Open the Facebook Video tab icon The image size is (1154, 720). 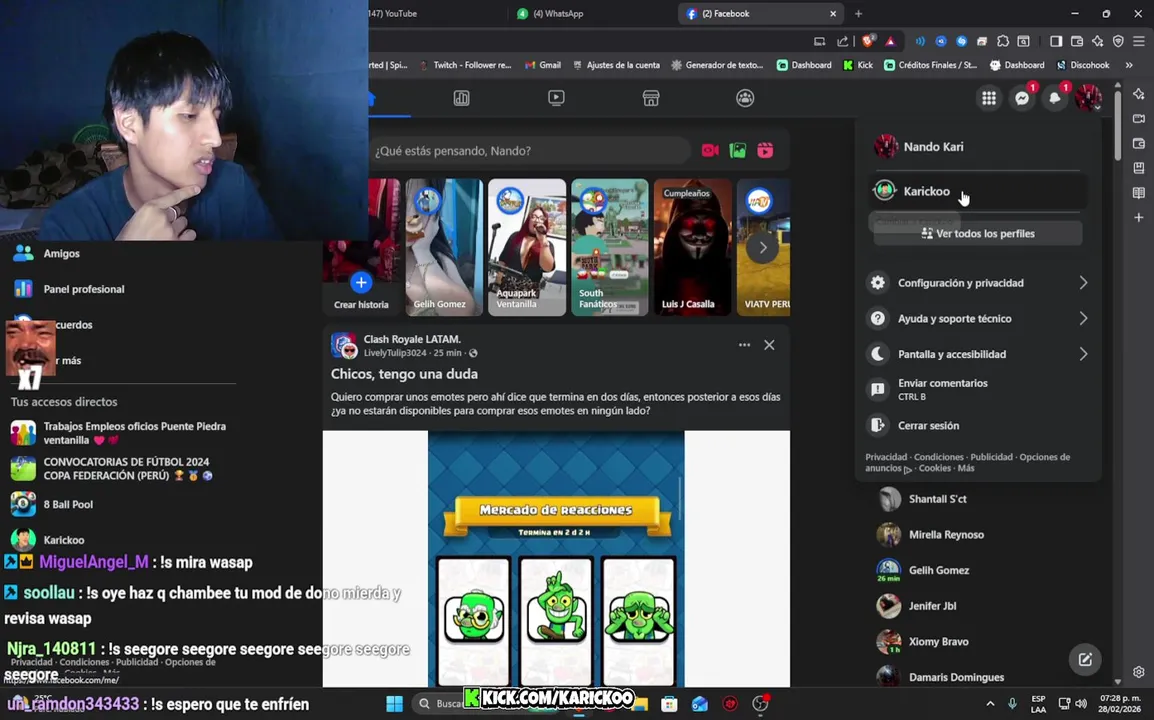pos(556,98)
